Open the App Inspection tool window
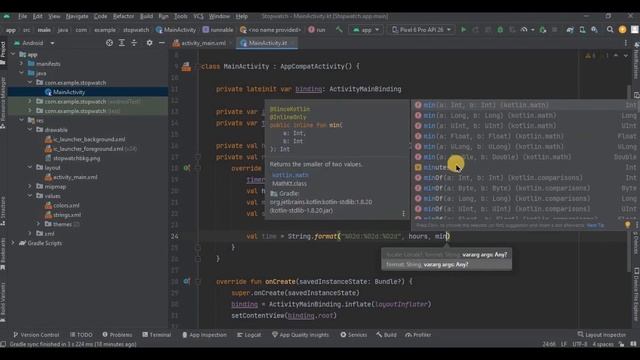This screenshot has width=640, height=360. 204,335
